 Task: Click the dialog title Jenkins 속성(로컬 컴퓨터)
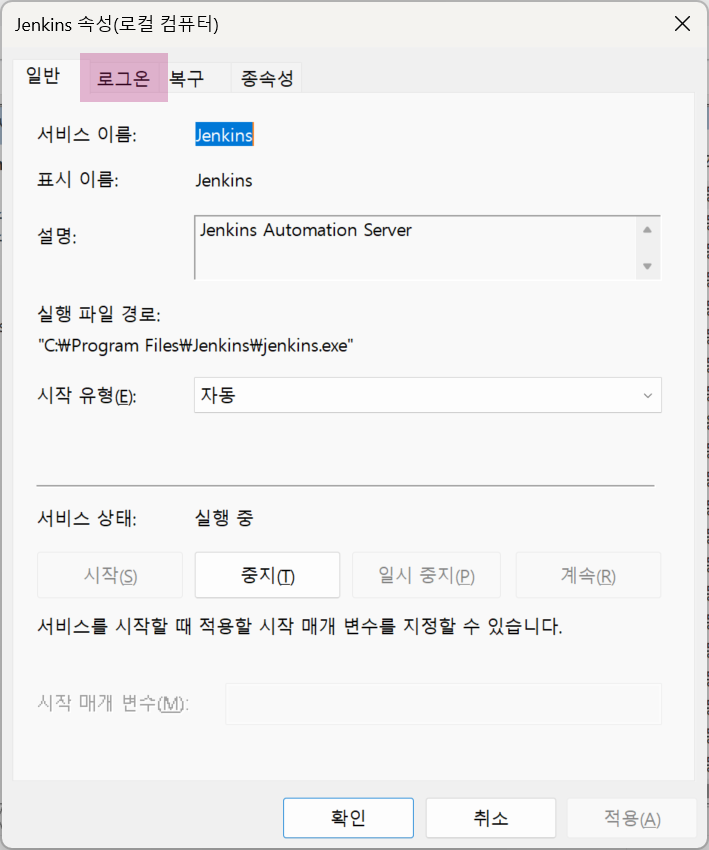117,24
